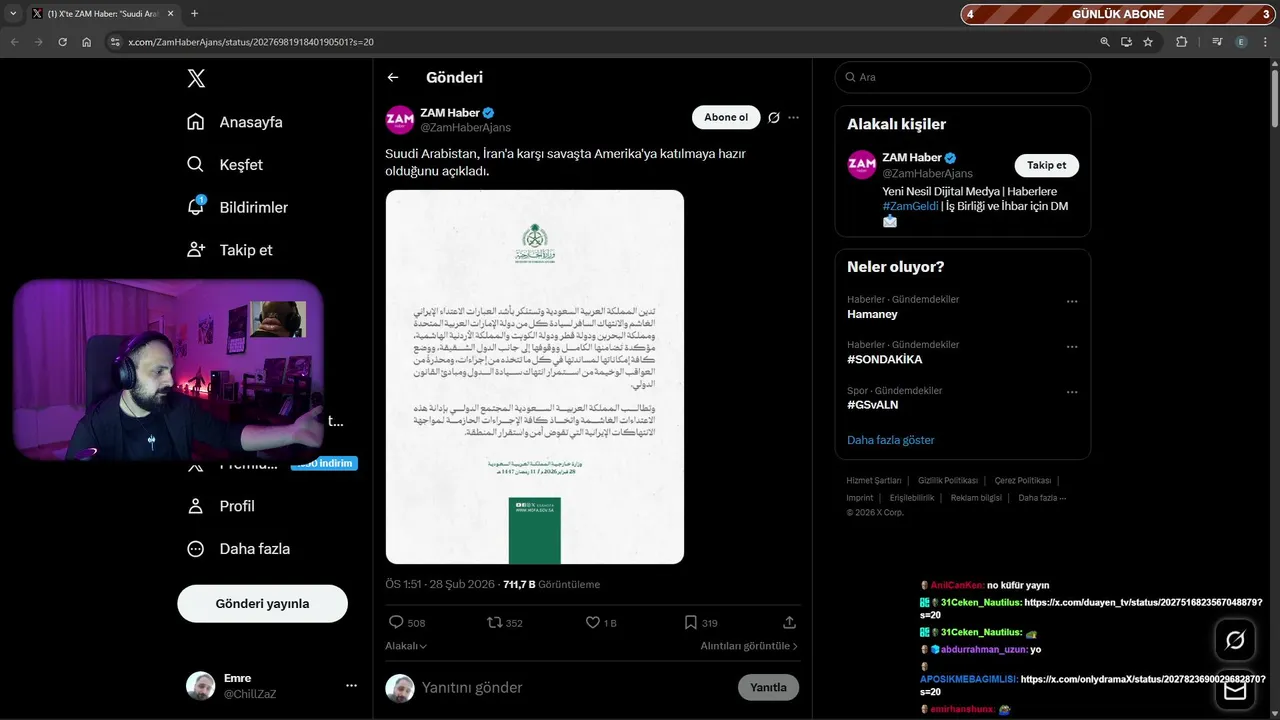Image resolution: width=1280 pixels, height=720 pixels.
Task: Open the Arabic statement image
Action: click(x=535, y=377)
